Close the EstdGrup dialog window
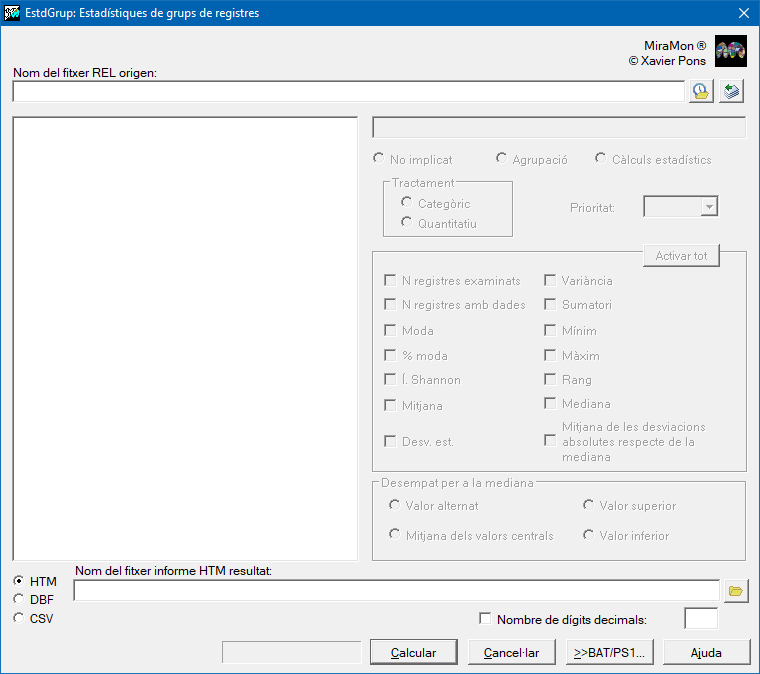 pos(743,13)
